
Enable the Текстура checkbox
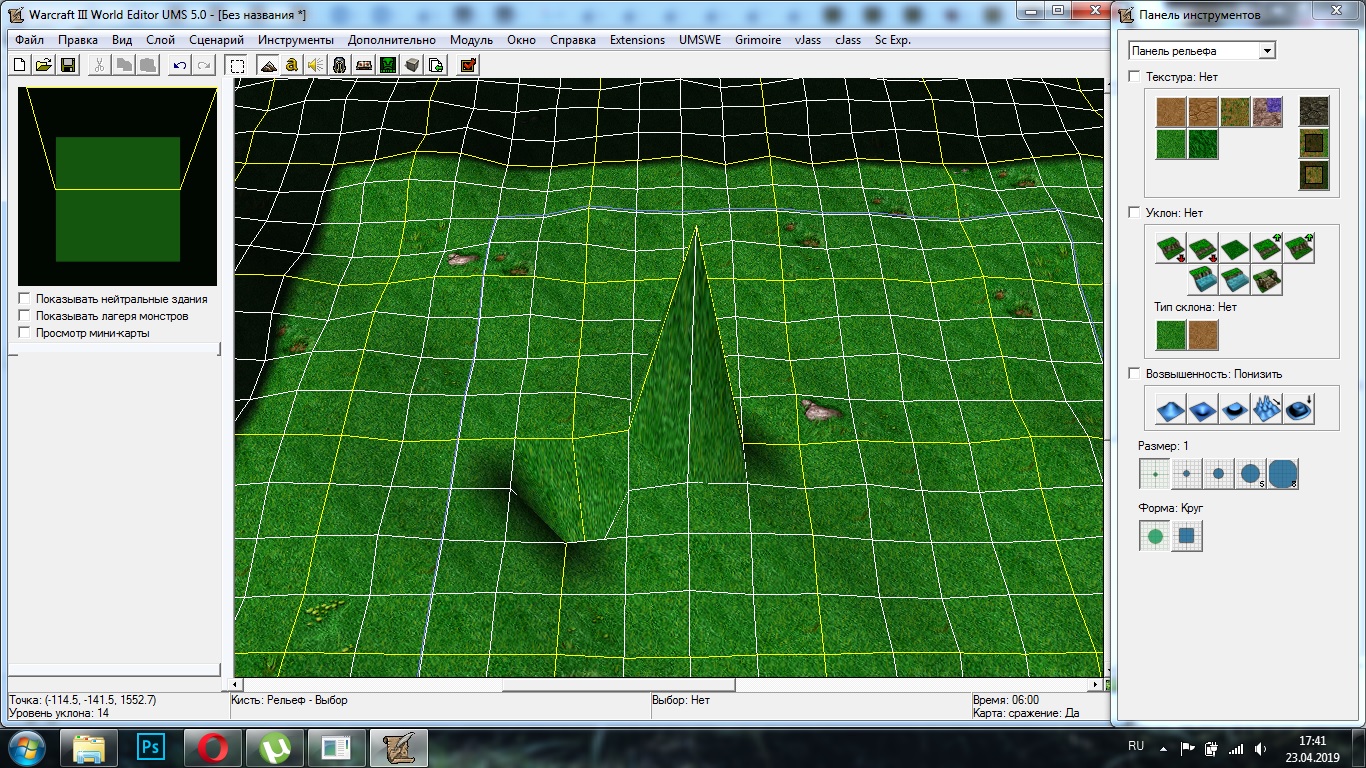click(1134, 77)
